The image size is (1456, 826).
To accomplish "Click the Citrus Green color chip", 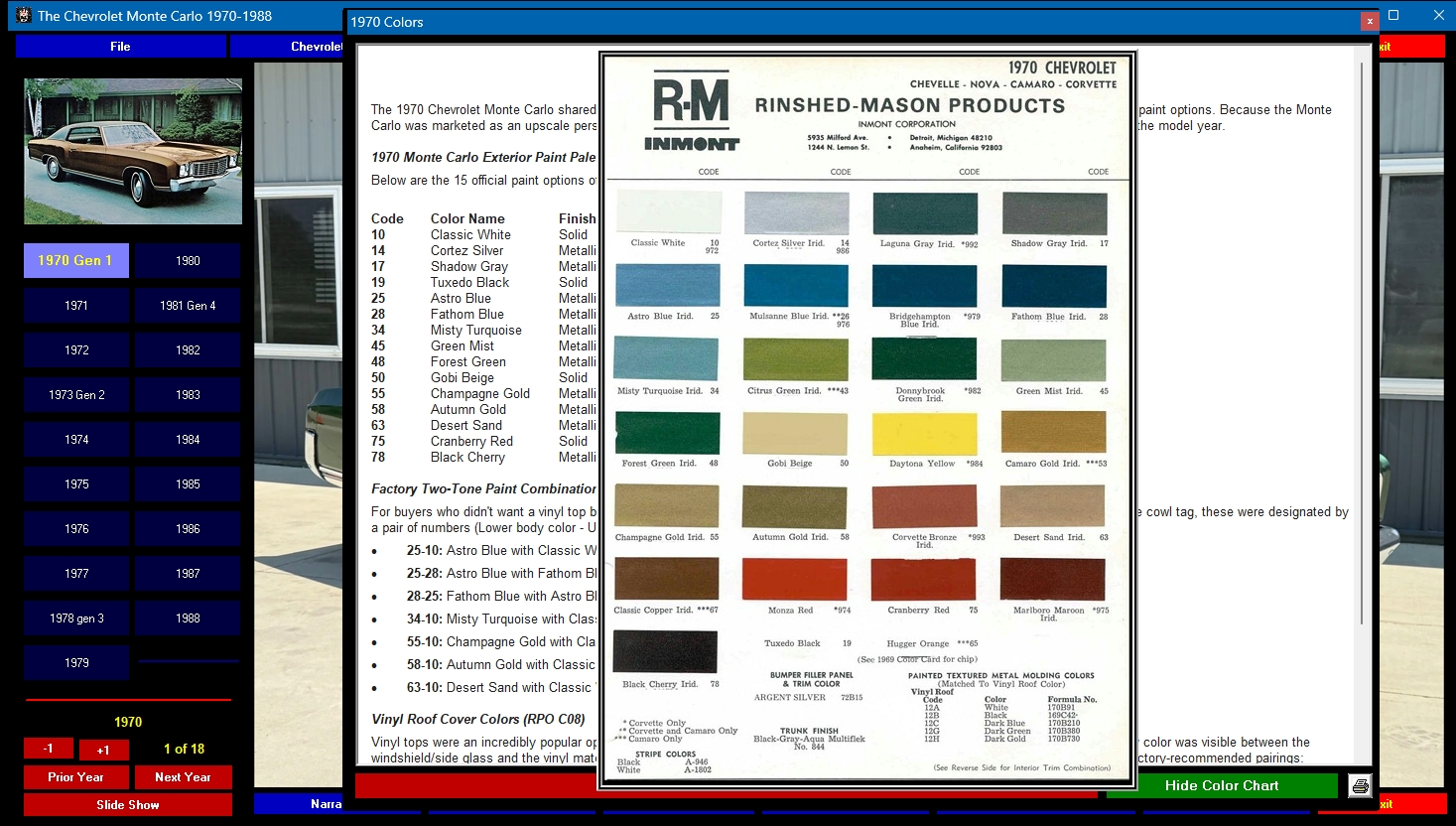I will click(x=796, y=359).
